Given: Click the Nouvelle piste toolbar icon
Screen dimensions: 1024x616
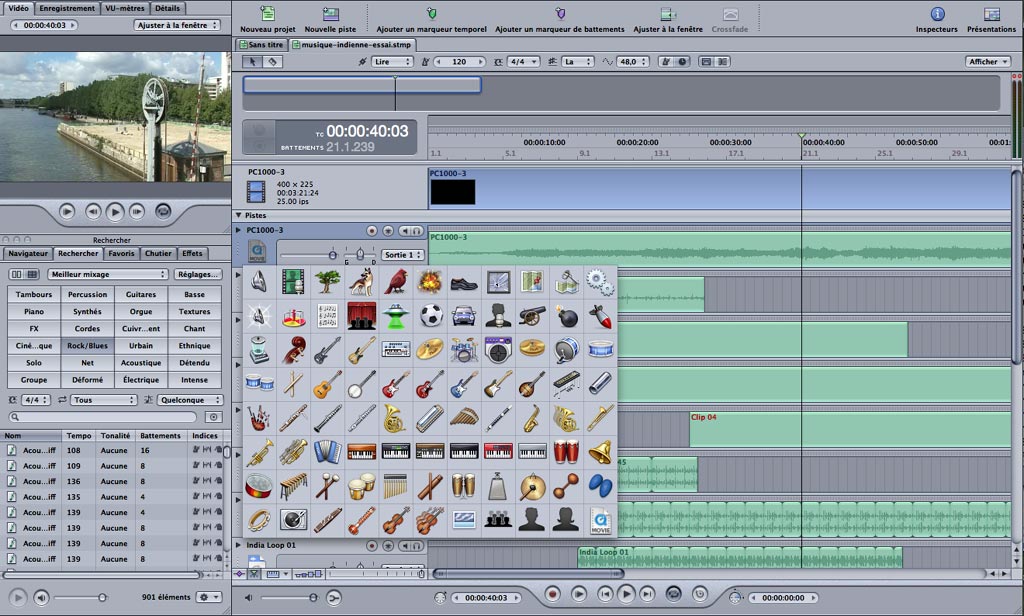Looking at the screenshot, I should tap(330, 14).
